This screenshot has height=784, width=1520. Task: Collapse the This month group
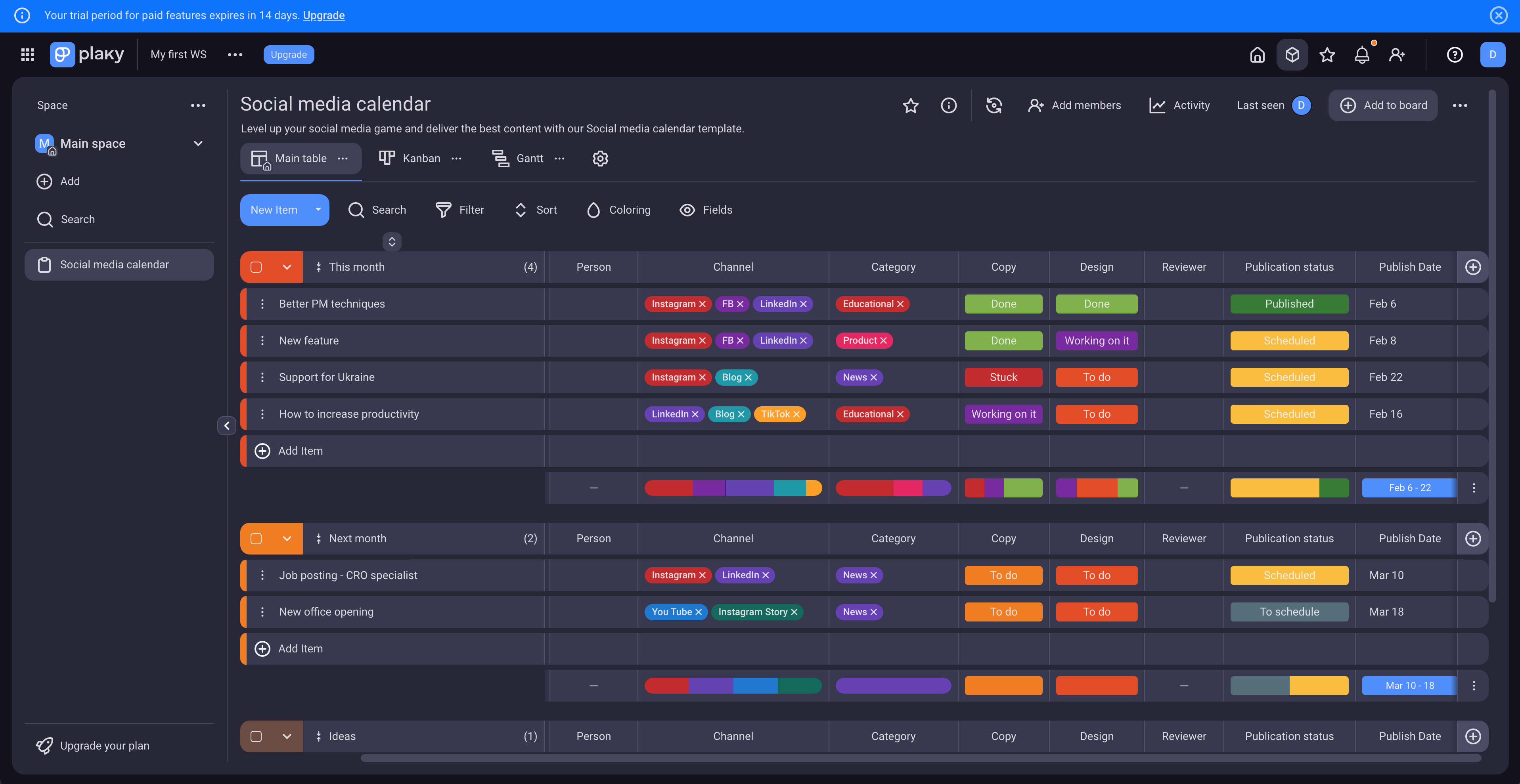coord(287,267)
